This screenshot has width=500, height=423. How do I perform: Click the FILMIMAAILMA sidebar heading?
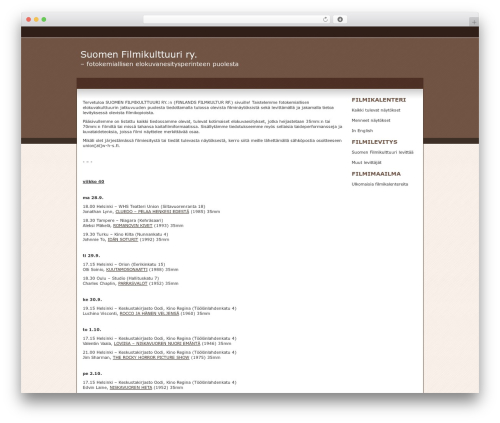pyautogui.click(x=376, y=174)
